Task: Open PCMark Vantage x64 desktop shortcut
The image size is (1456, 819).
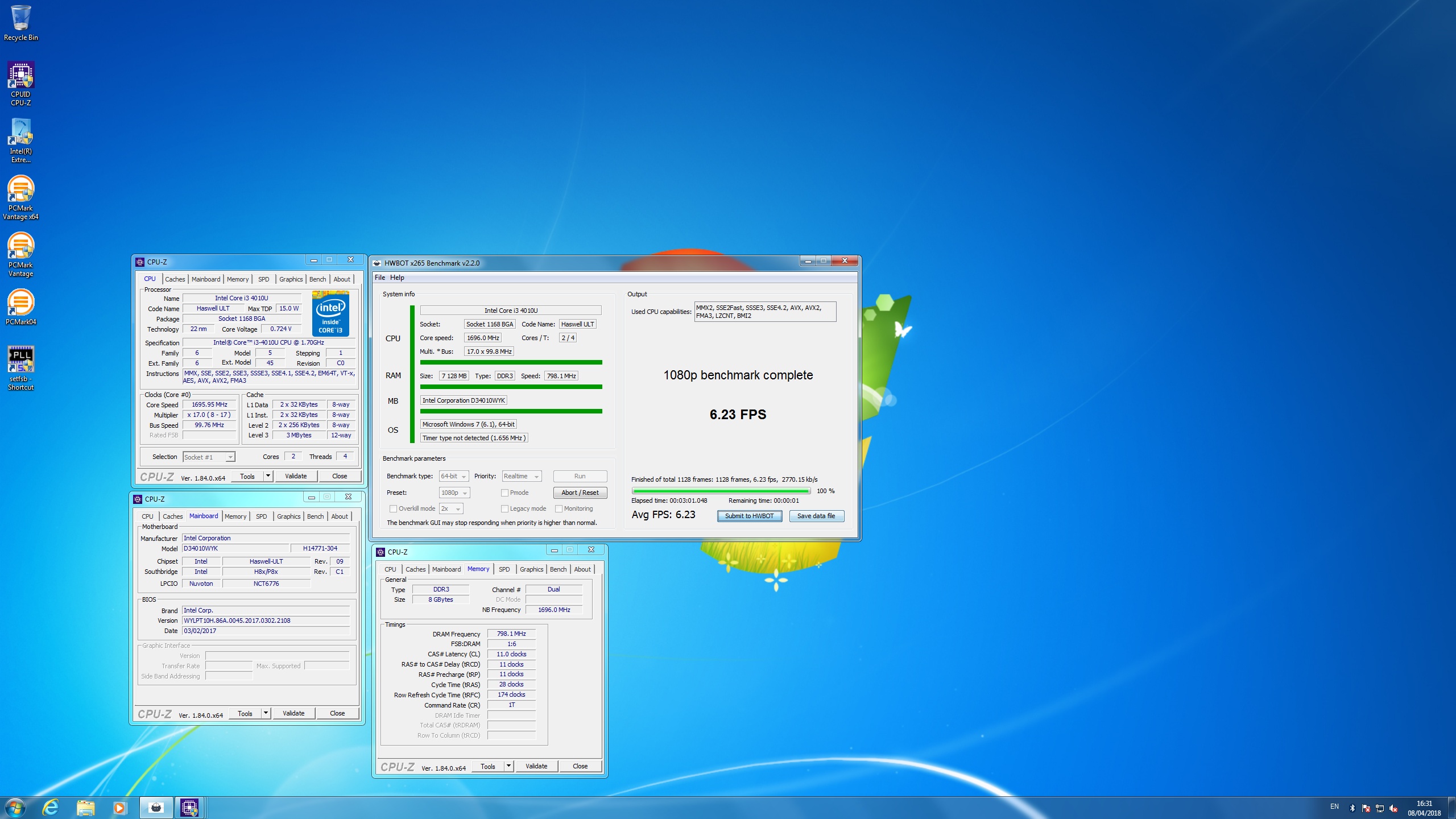Action: 20,197
